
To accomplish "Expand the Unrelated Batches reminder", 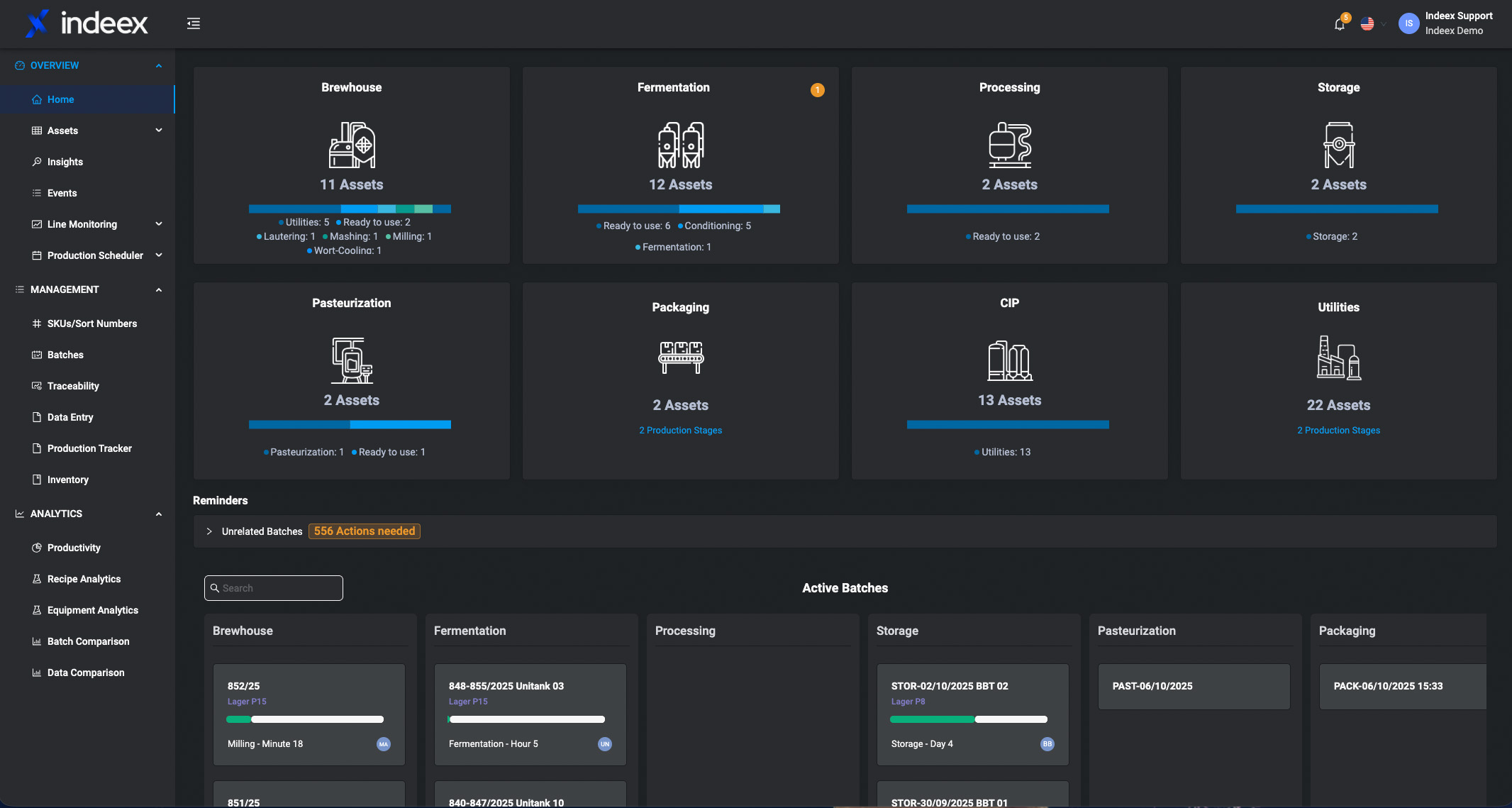I will click(x=209, y=531).
